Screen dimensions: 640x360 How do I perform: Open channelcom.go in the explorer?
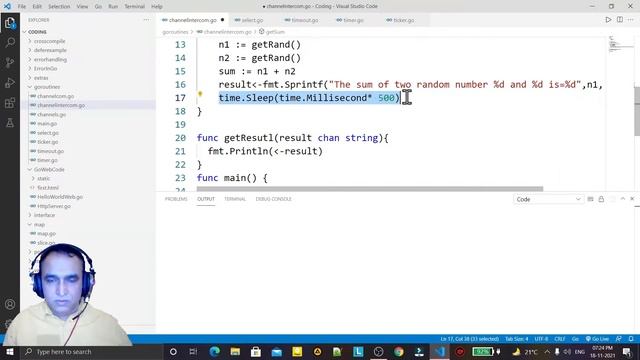pyautogui.click(x=56, y=96)
